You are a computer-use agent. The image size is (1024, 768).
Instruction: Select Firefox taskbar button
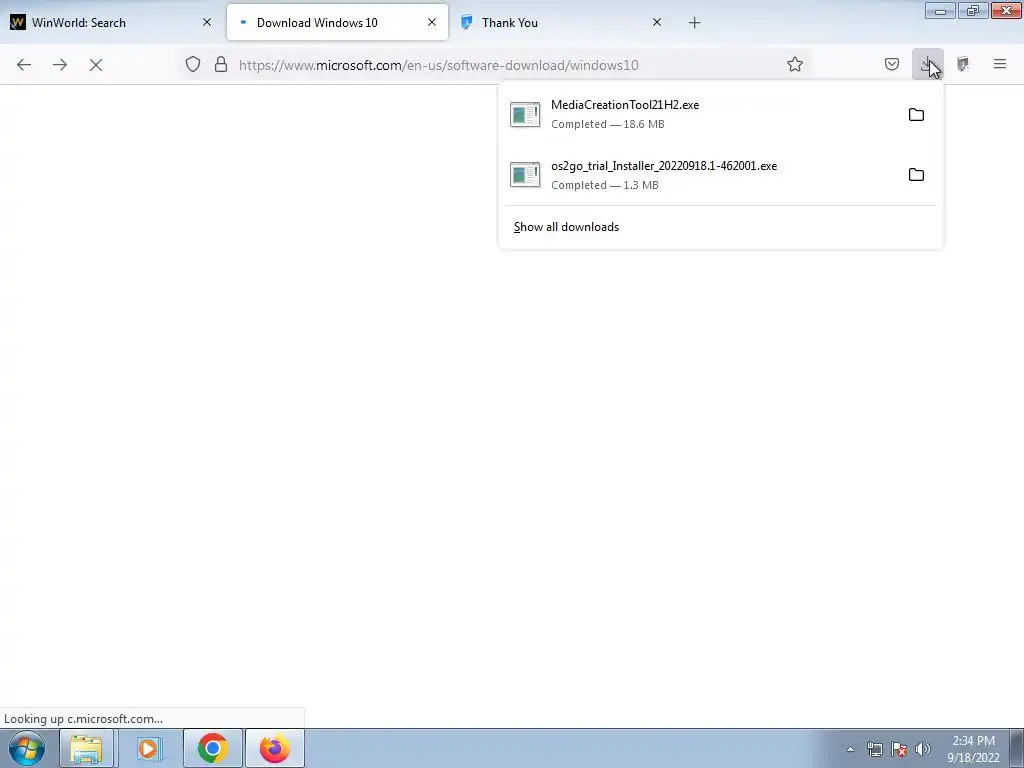pyautogui.click(x=275, y=748)
